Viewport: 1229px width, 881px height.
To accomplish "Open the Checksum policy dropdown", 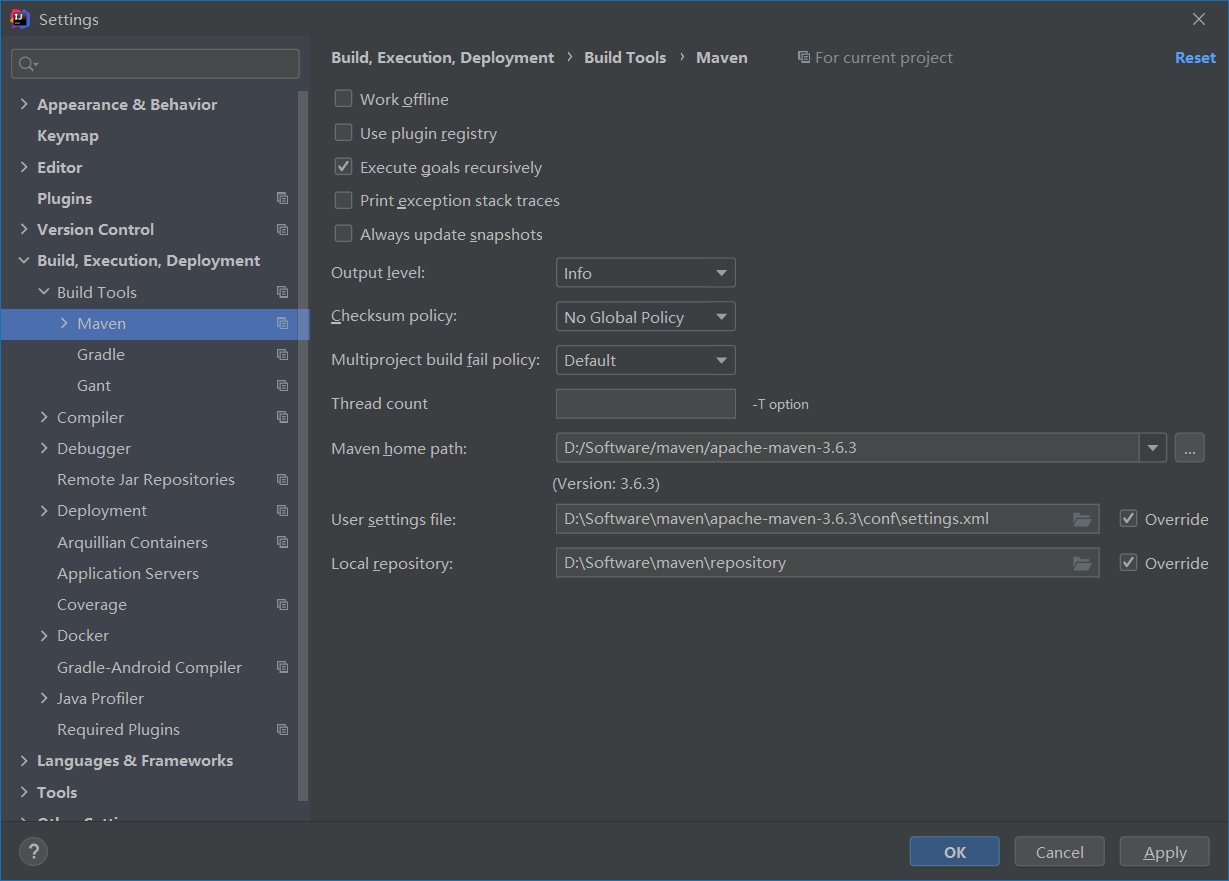I will point(645,317).
